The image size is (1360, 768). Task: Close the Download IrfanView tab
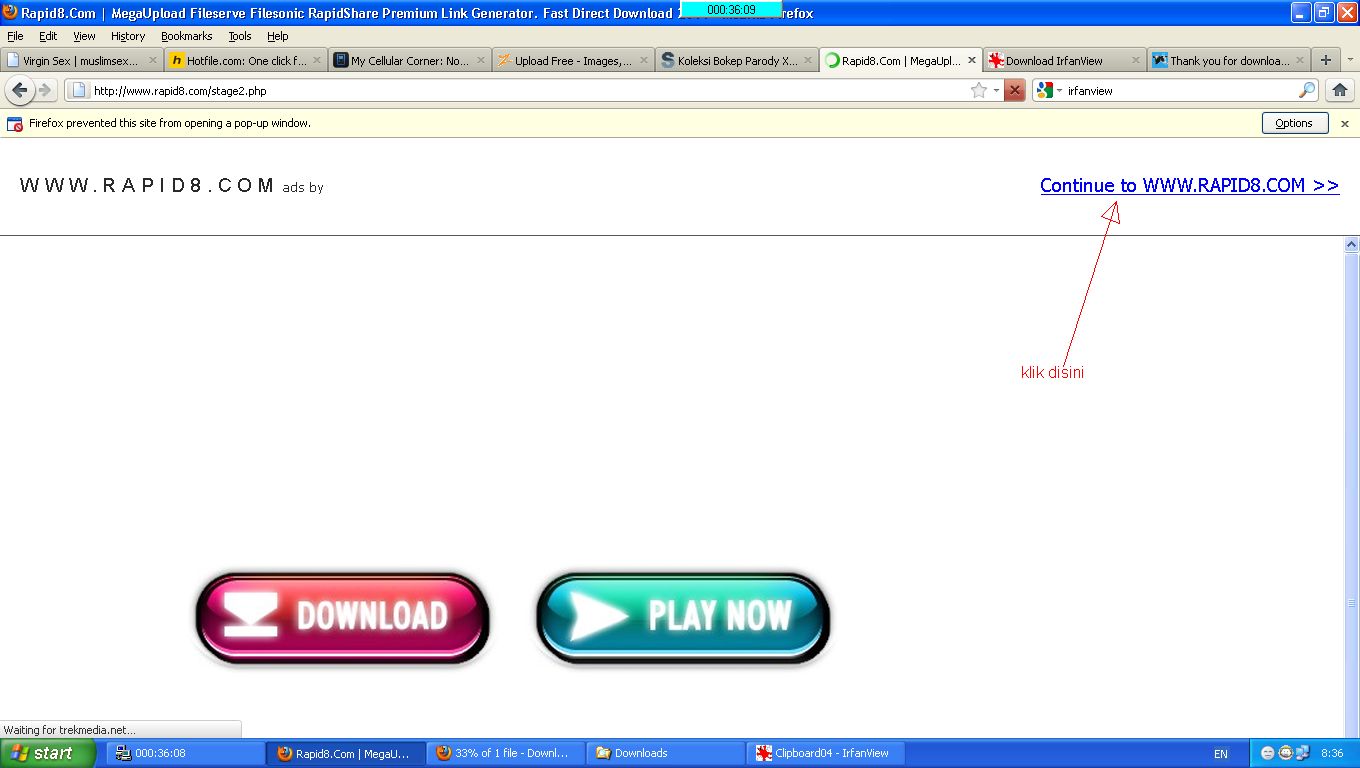tap(1136, 60)
